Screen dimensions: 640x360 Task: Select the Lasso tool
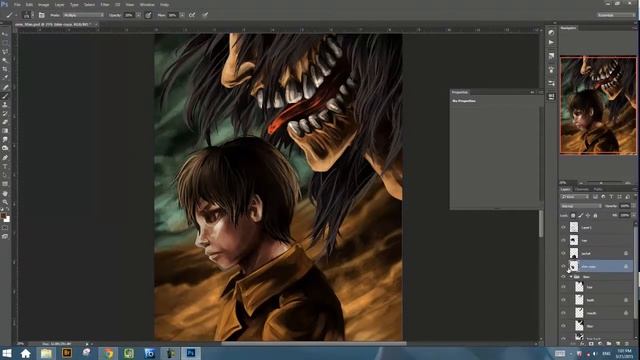(x=5, y=51)
